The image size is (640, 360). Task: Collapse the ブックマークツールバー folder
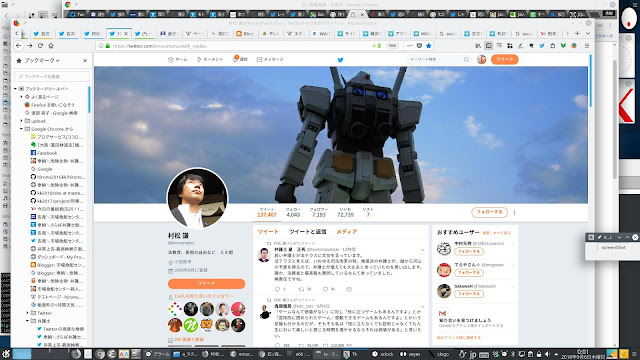coord(16,89)
